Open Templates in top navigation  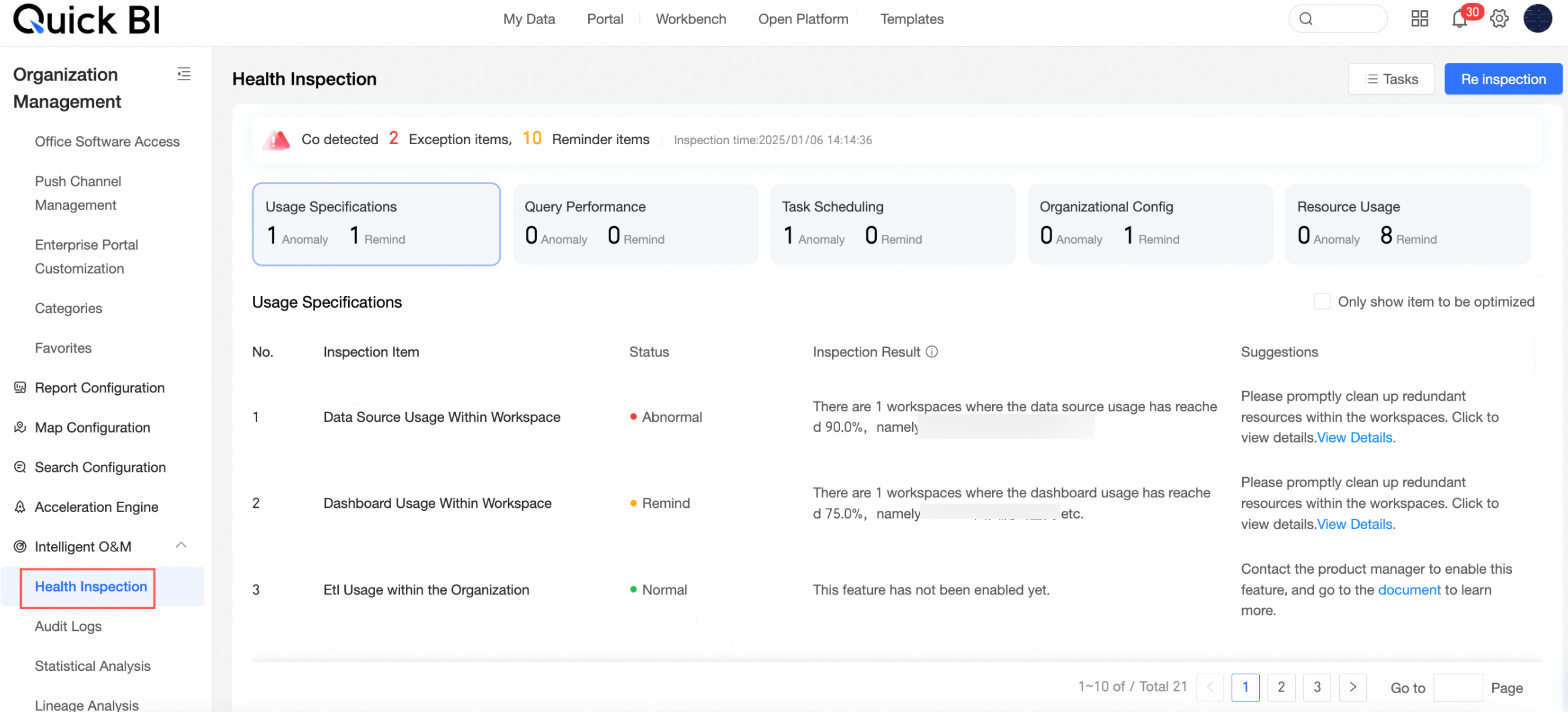pos(911,19)
